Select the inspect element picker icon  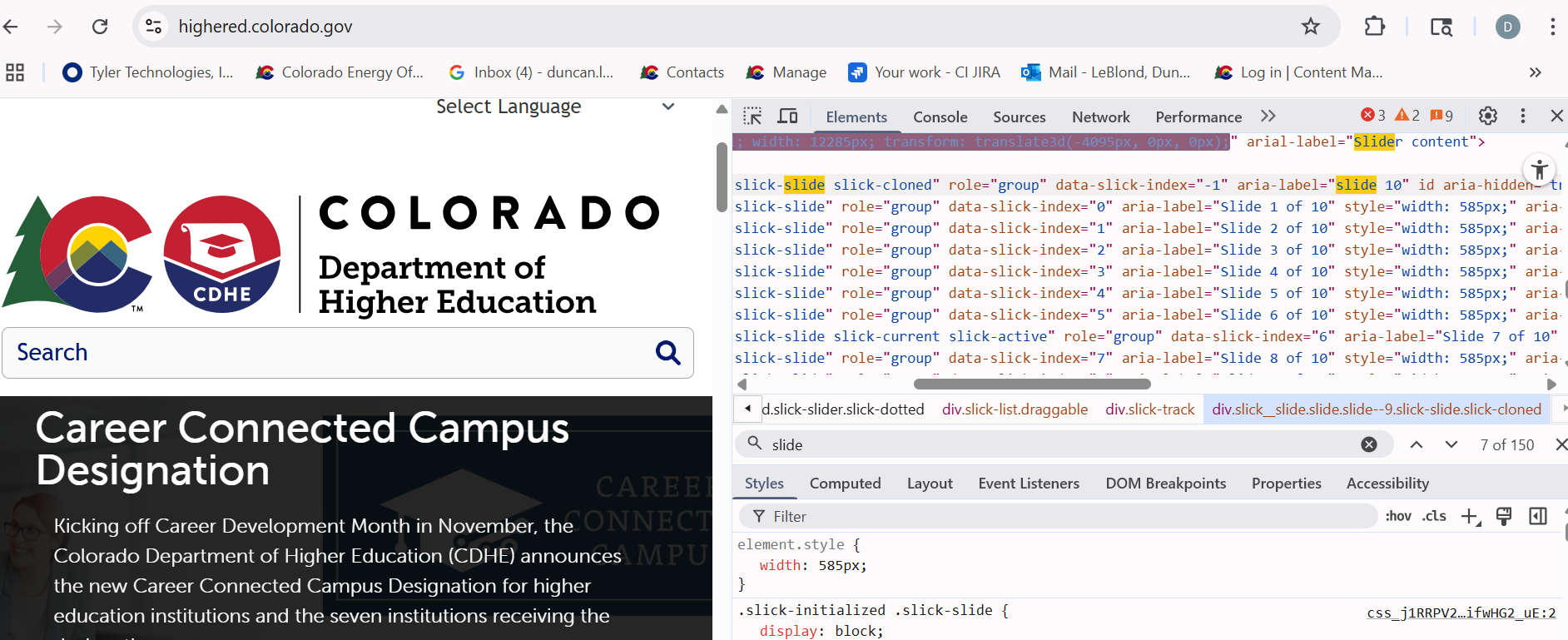752,117
